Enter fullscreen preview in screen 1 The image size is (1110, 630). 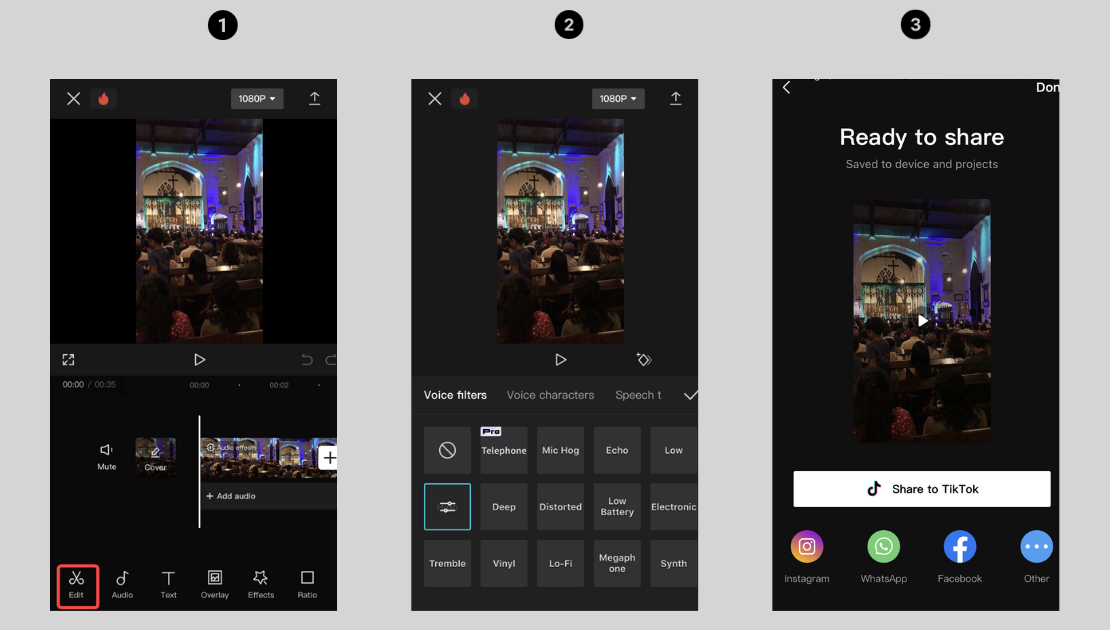pos(69,360)
